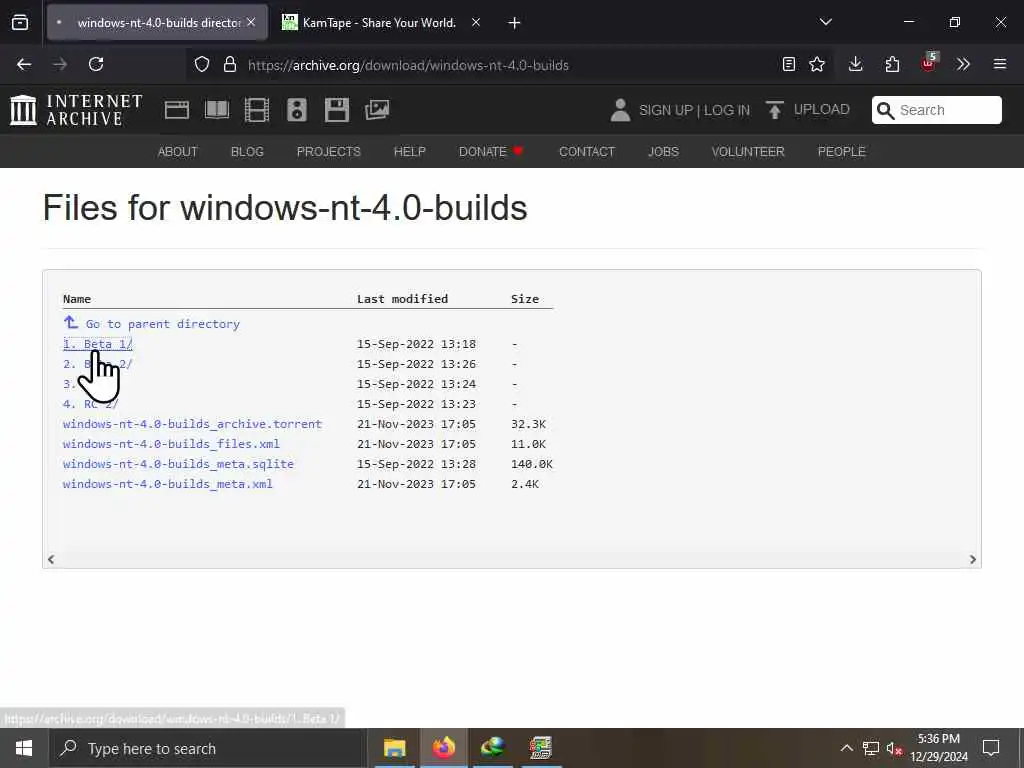Click the file listing scroll left arrow
Screen dimensions: 1024x768
tap(51, 559)
